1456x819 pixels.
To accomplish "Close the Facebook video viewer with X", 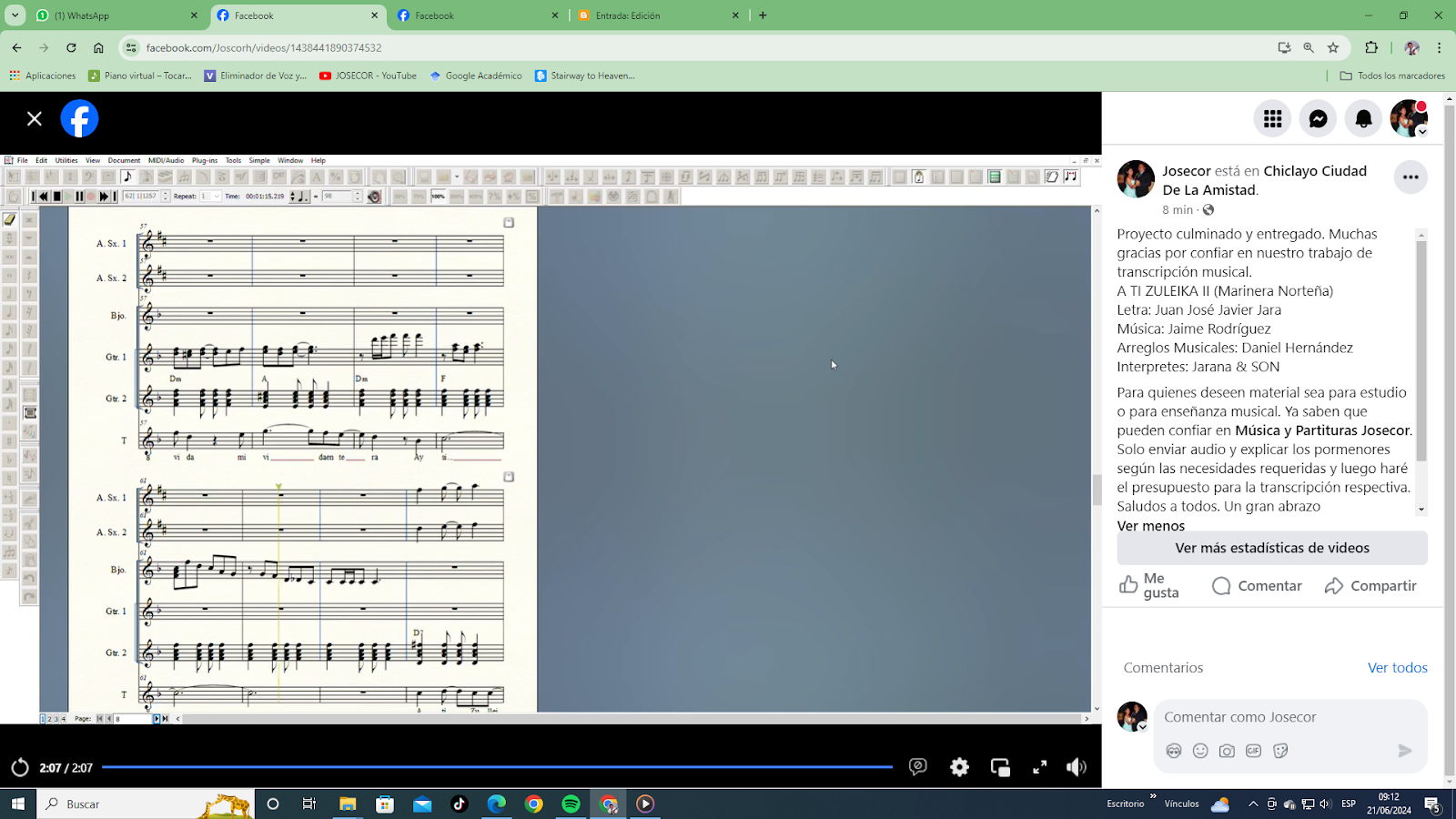I will tap(35, 118).
